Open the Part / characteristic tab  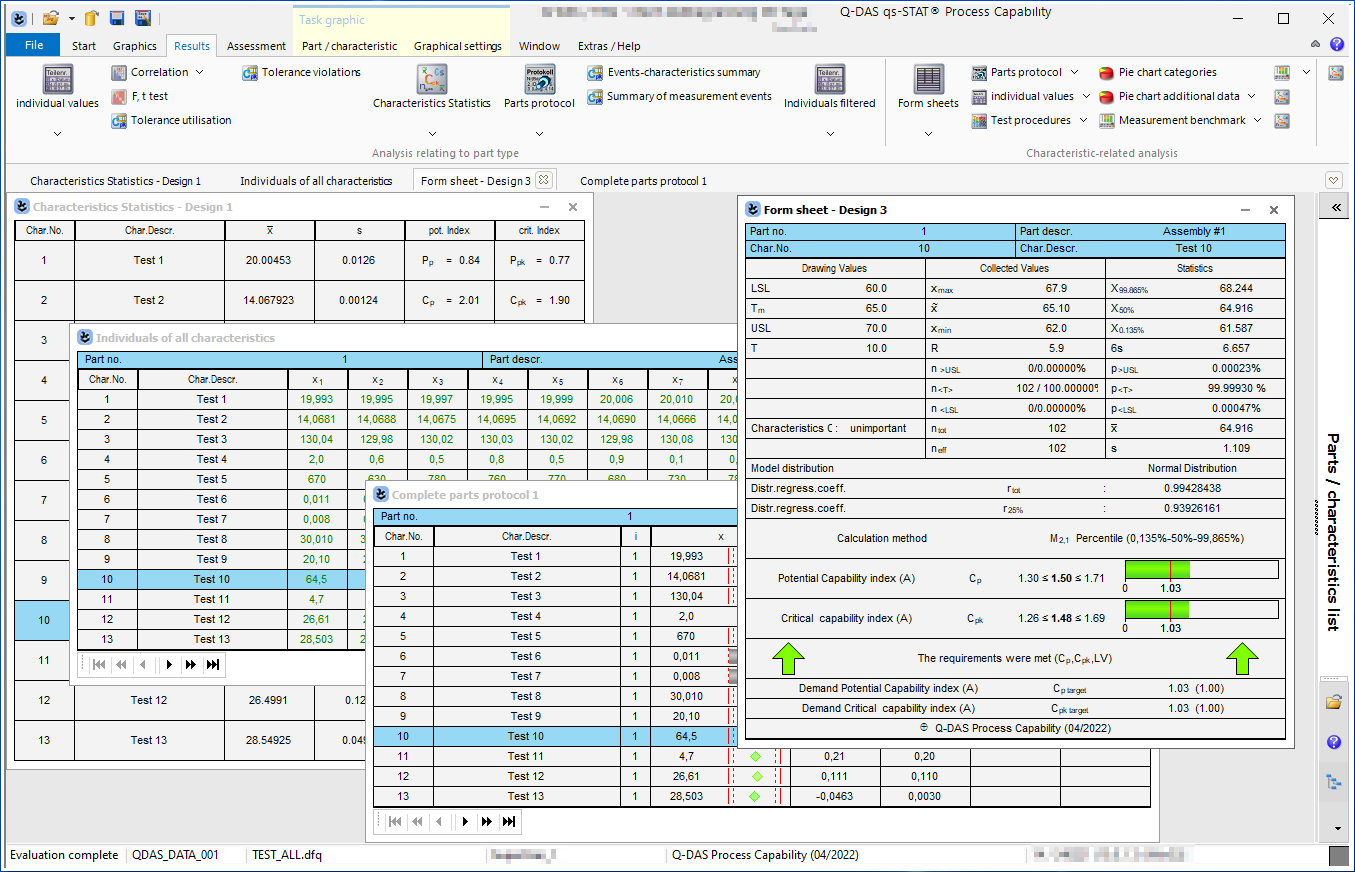click(350, 46)
